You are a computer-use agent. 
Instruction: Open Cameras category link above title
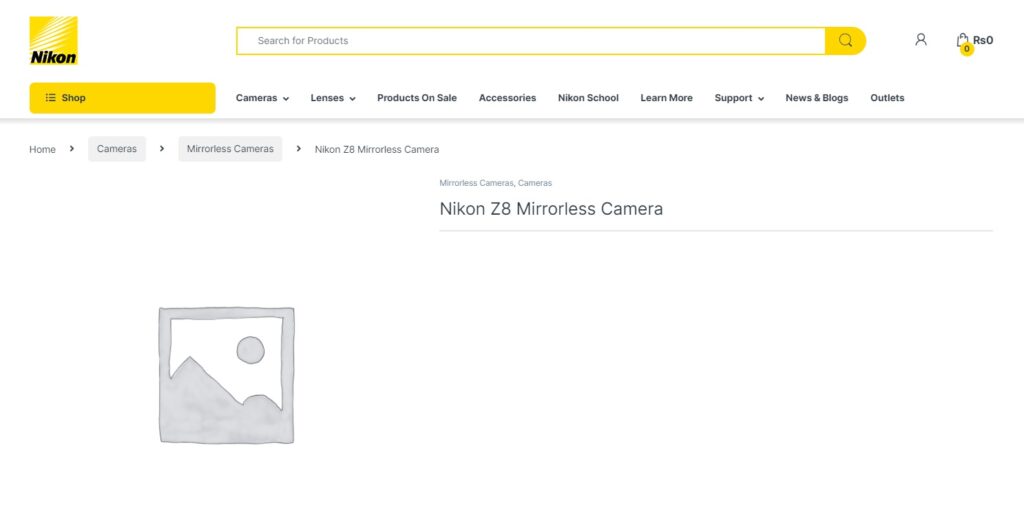[x=535, y=183]
